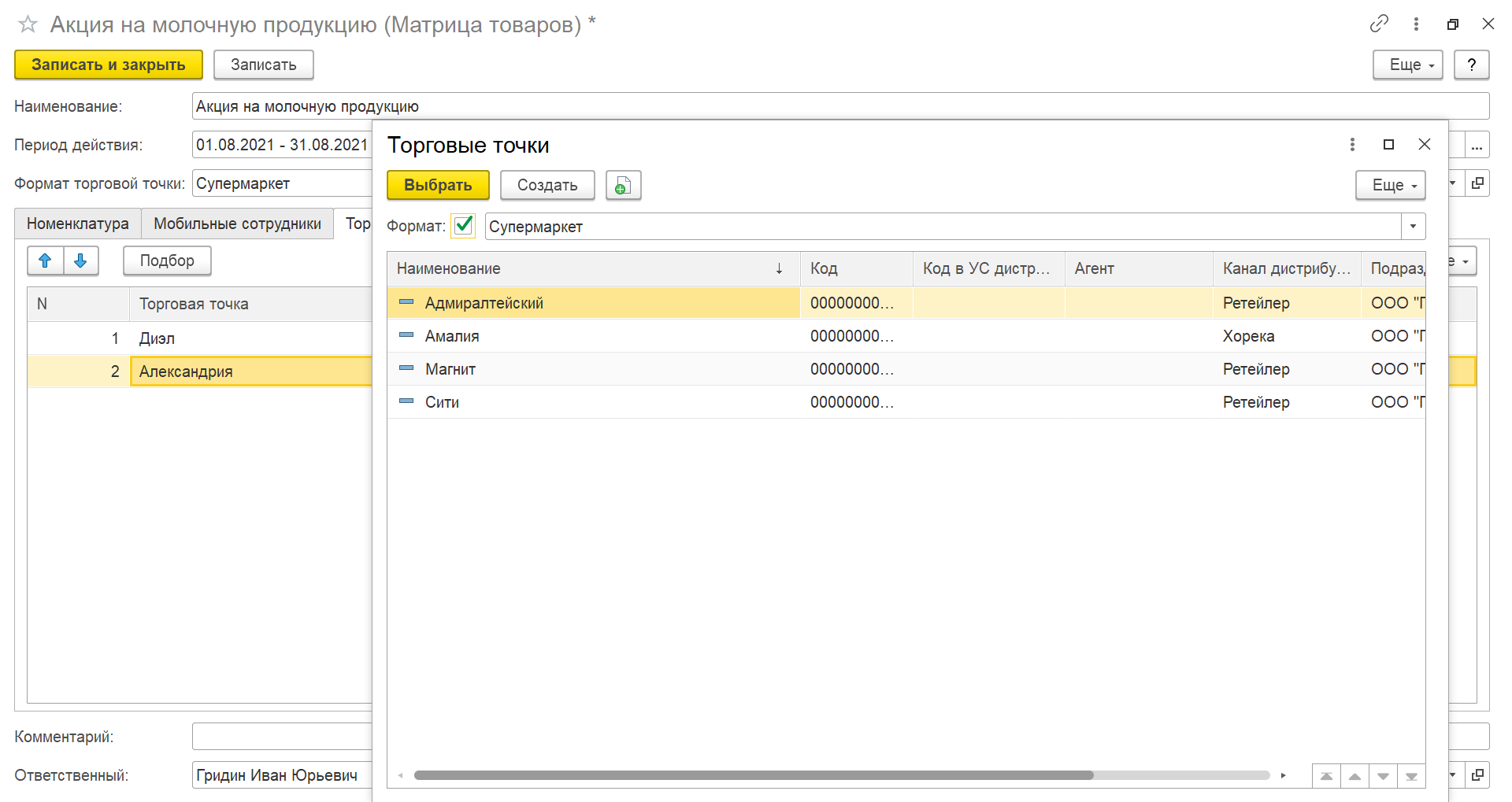Image resolution: width=1512 pixels, height=802 pixels.
Task: Click the Создать button
Action: 547,185
